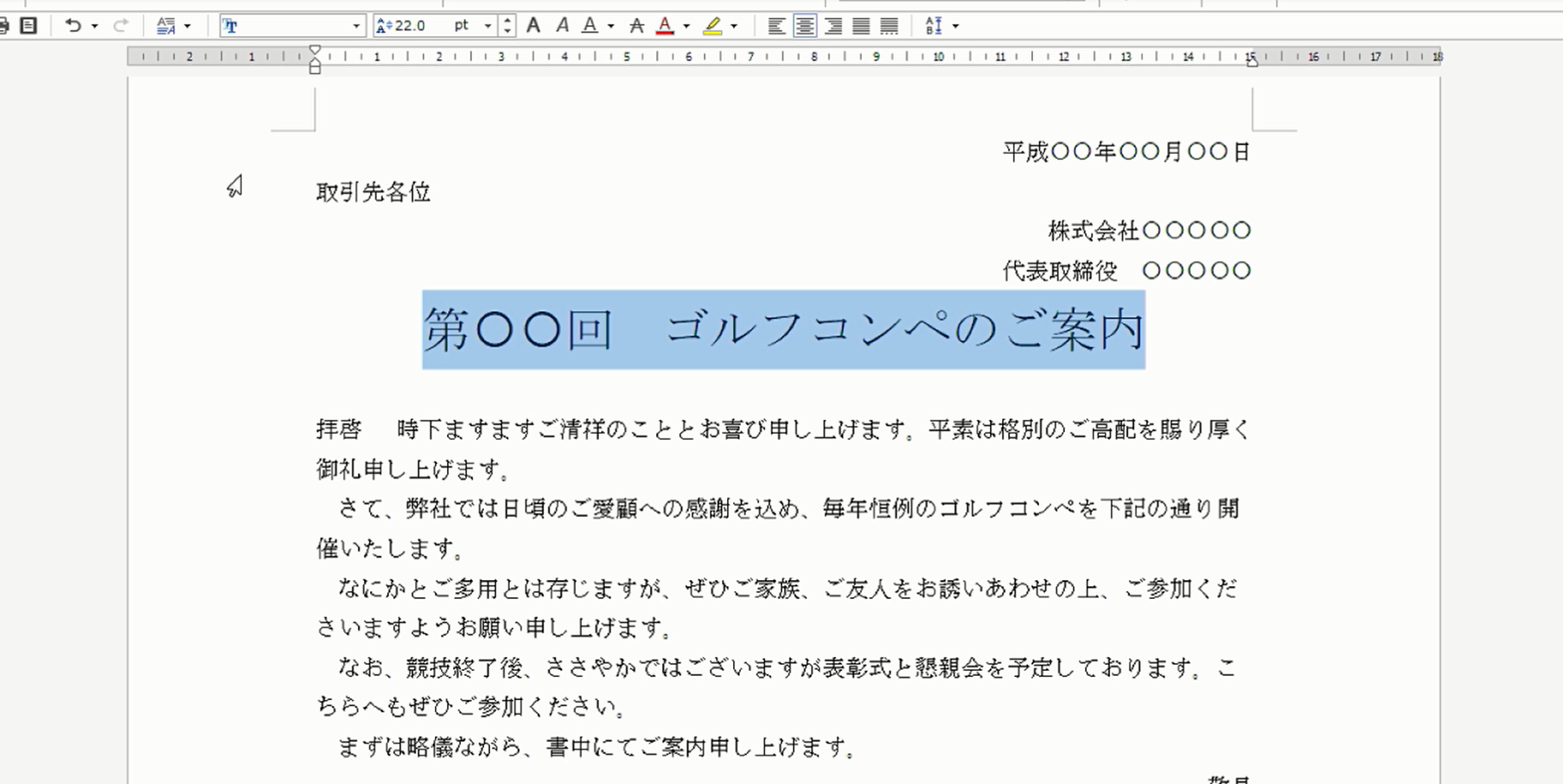This screenshot has width=1563, height=784.
Task: Open the highlight color dropdown arrow
Action: (733, 25)
